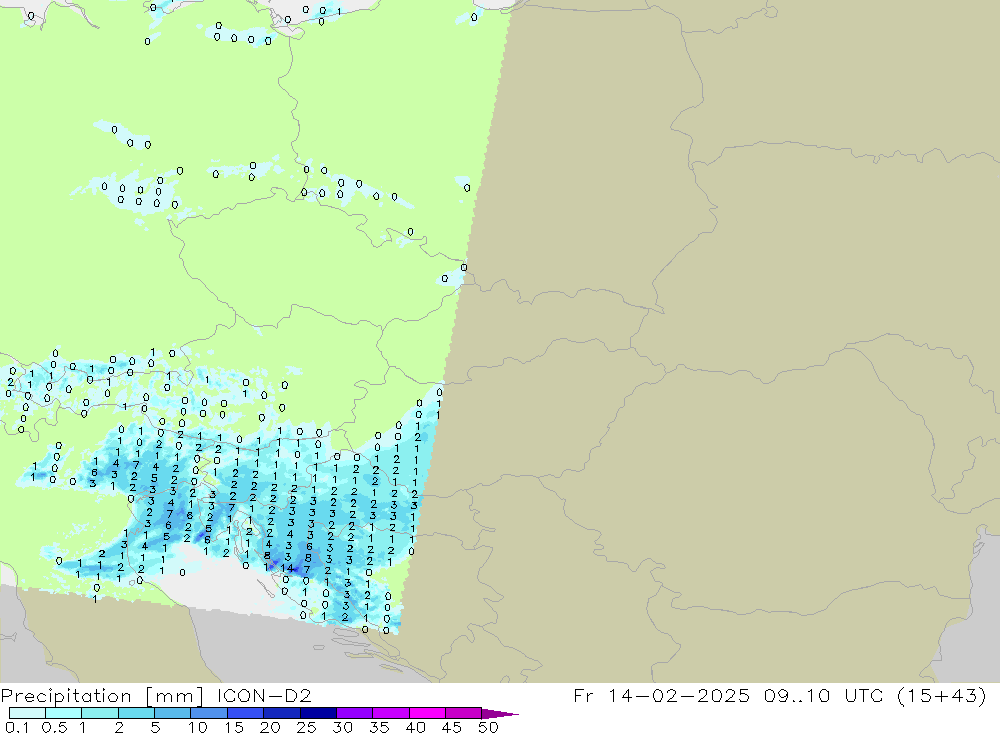Click the legend label "25"
Image resolution: width=1000 pixels, height=733 pixels.
pos(306,727)
